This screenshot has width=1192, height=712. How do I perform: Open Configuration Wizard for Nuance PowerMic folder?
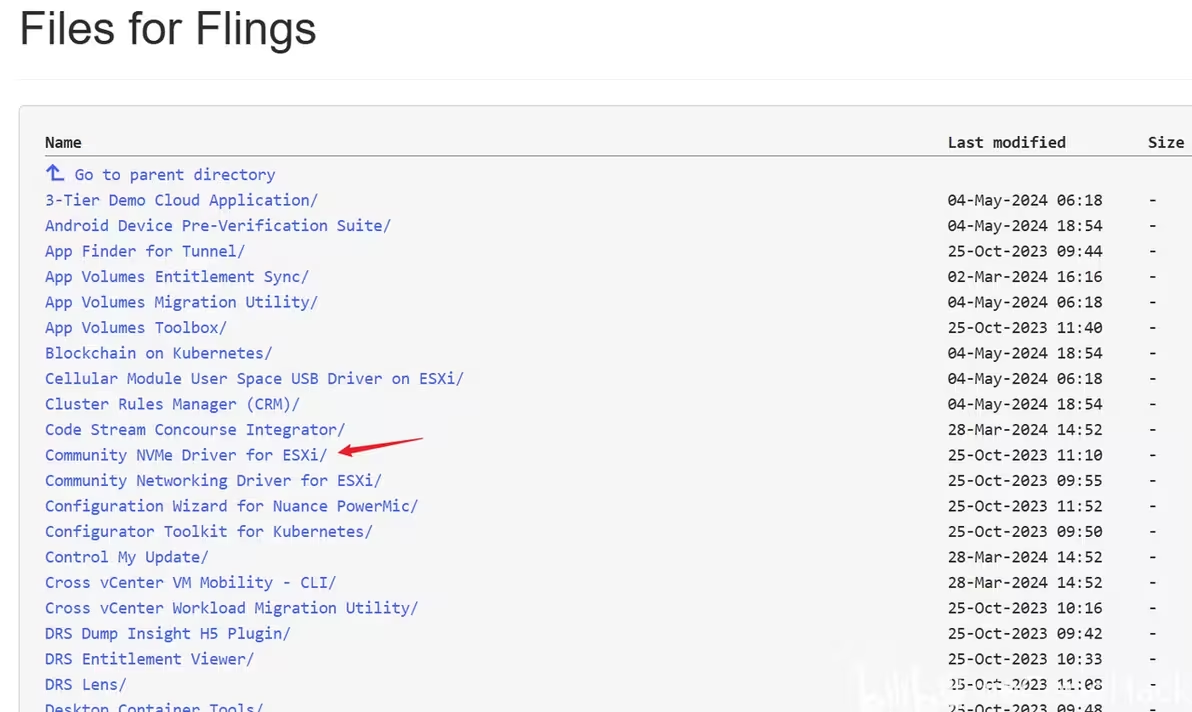click(x=231, y=506)
